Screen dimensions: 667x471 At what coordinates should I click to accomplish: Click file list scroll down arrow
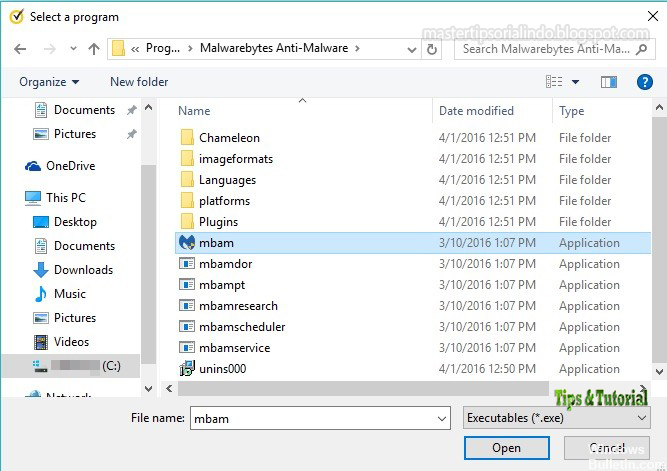(659, 372)
